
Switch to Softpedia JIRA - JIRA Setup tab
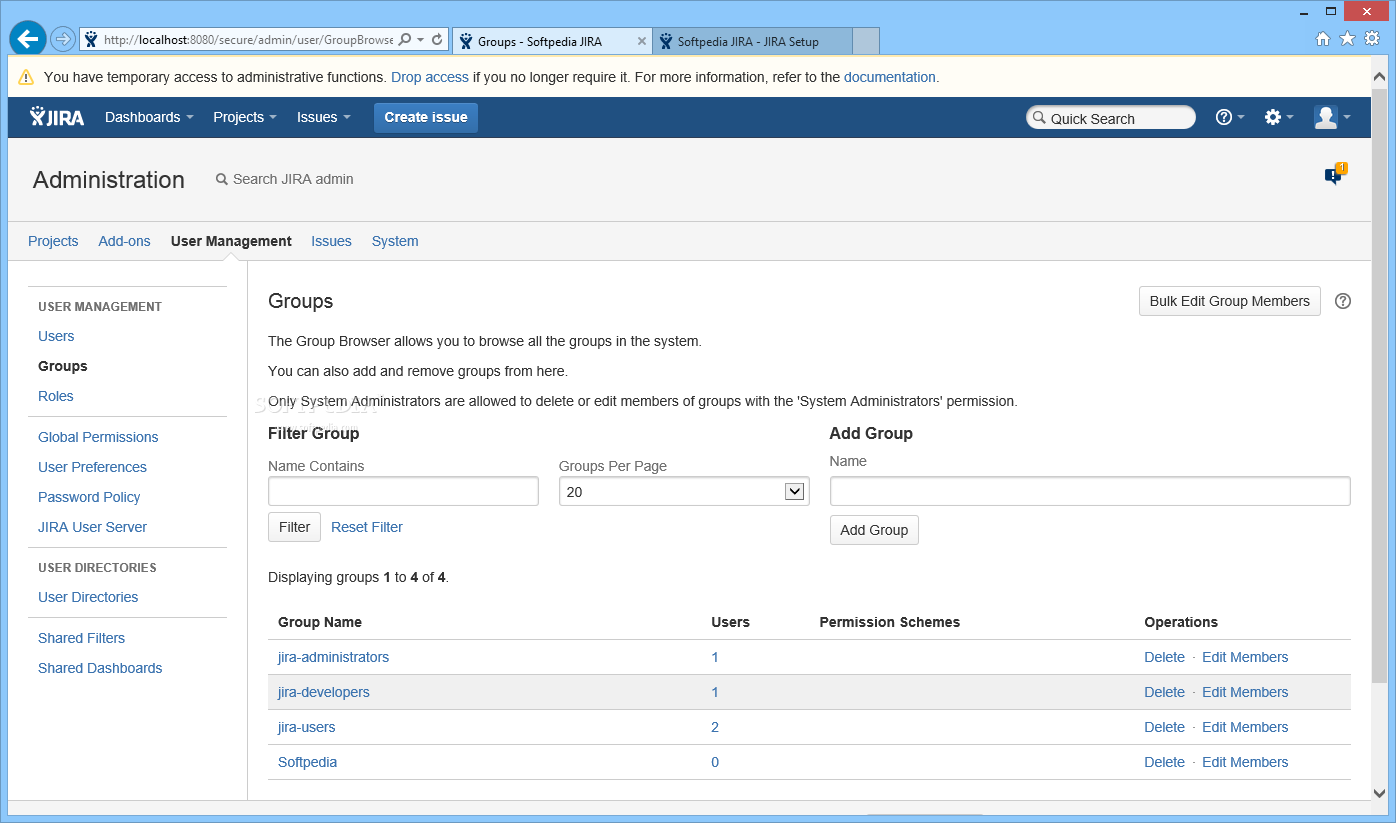(x=753, y=42)
